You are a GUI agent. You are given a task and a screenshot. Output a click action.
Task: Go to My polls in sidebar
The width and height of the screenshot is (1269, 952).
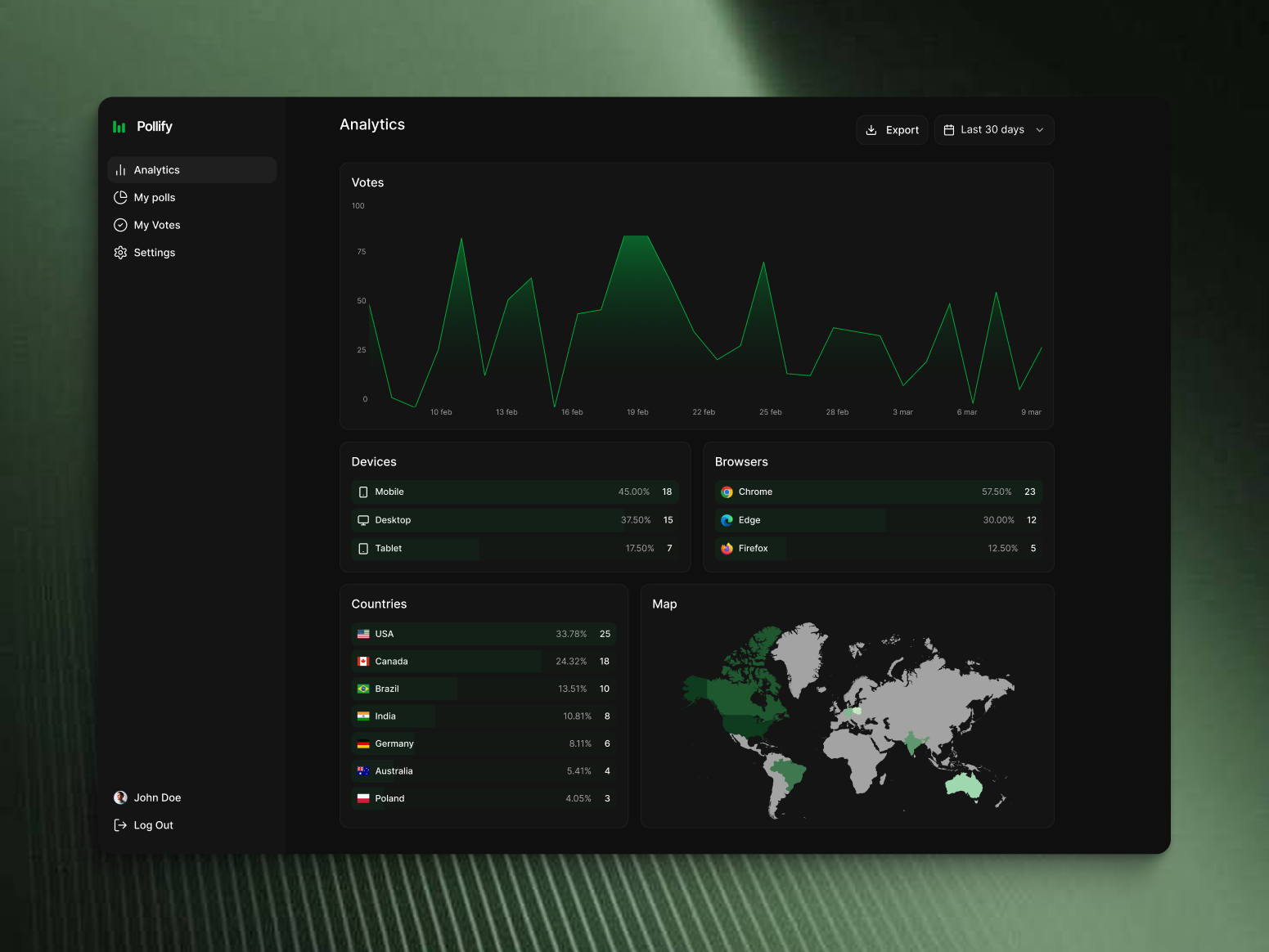[x=192, y=197]
